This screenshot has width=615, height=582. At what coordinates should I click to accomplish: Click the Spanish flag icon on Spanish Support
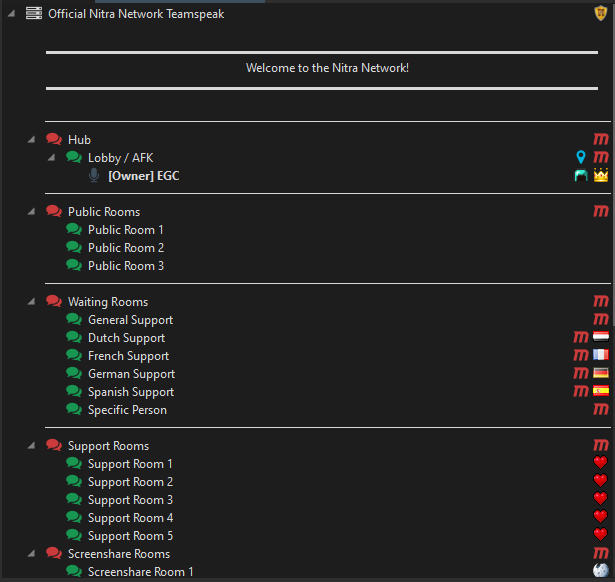click(x=600, y=391)
